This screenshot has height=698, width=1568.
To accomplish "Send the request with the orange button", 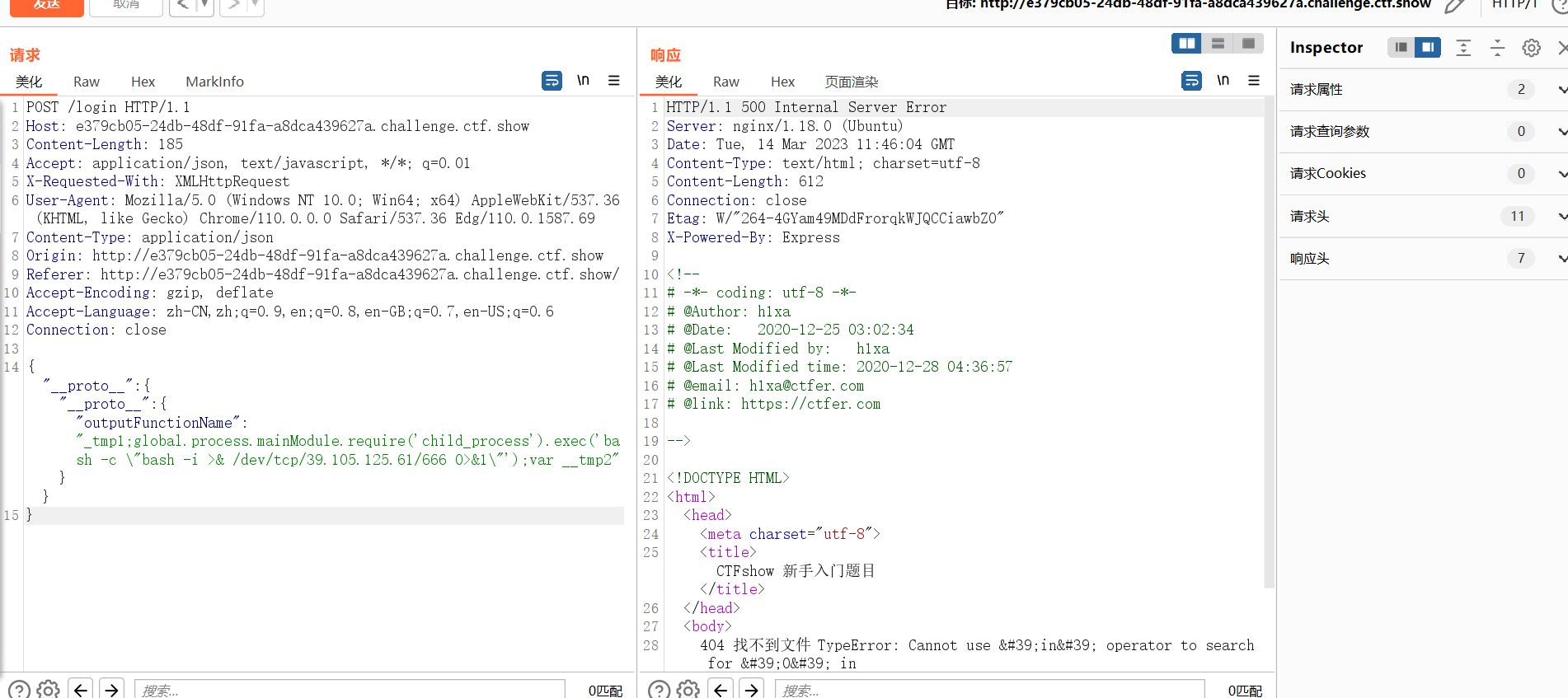I will pos(46,7).
